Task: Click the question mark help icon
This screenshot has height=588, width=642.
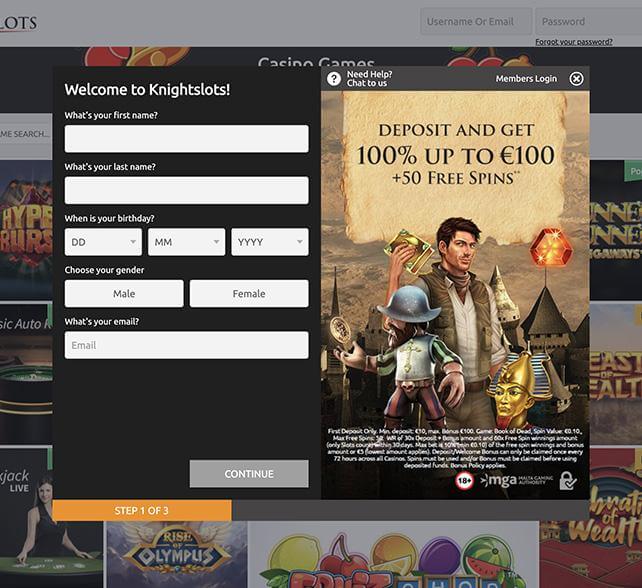Action: click(334, 79)
